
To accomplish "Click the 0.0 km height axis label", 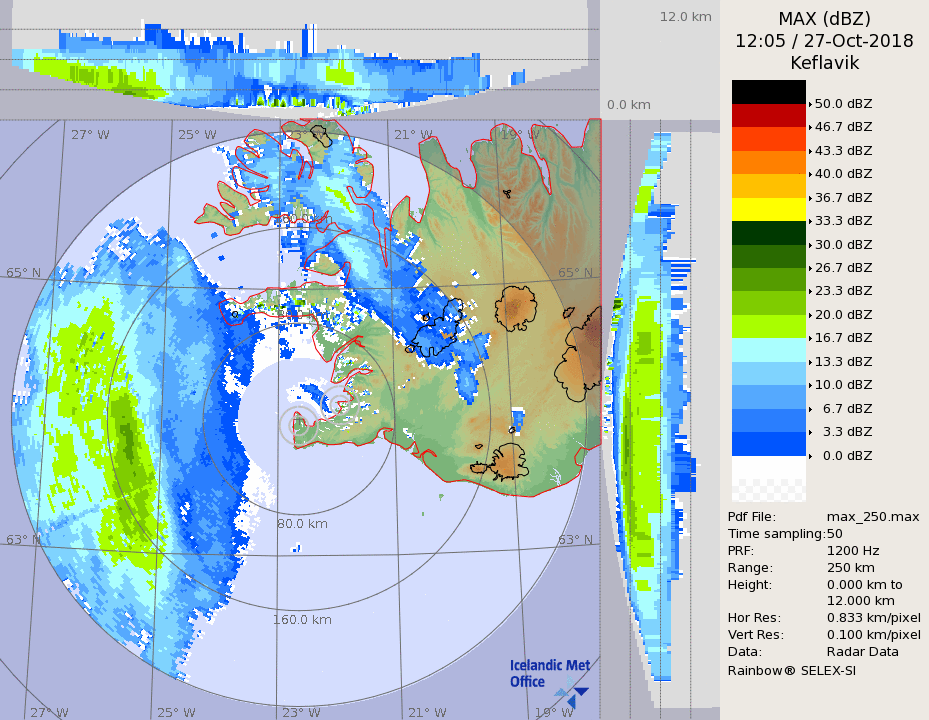I will click(629, 105).
